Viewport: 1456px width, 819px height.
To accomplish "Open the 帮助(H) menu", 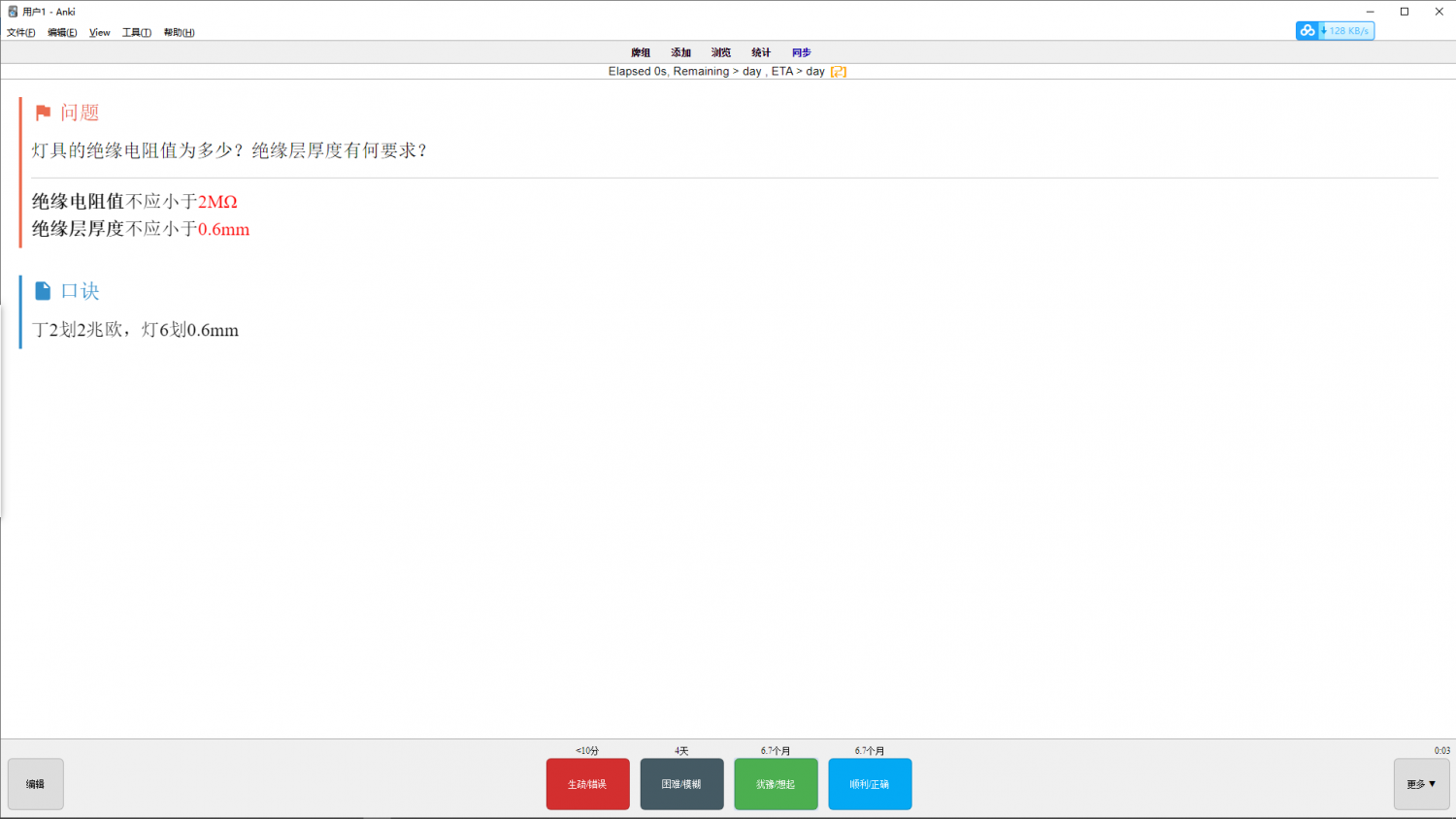I will point(180,33).
